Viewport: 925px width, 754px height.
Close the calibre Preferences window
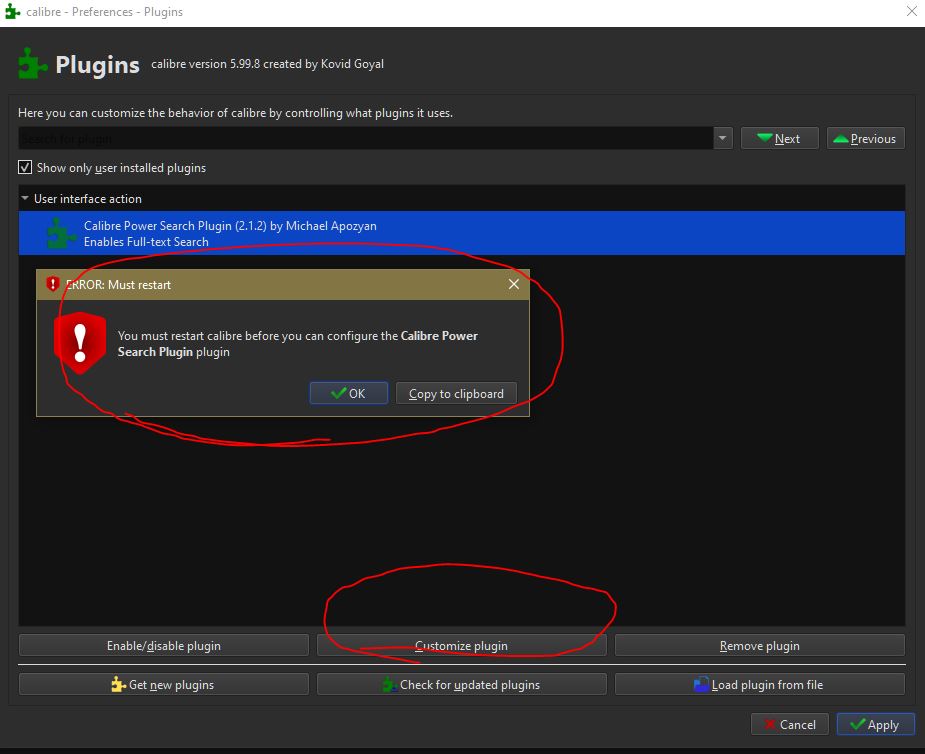(912, 11)
